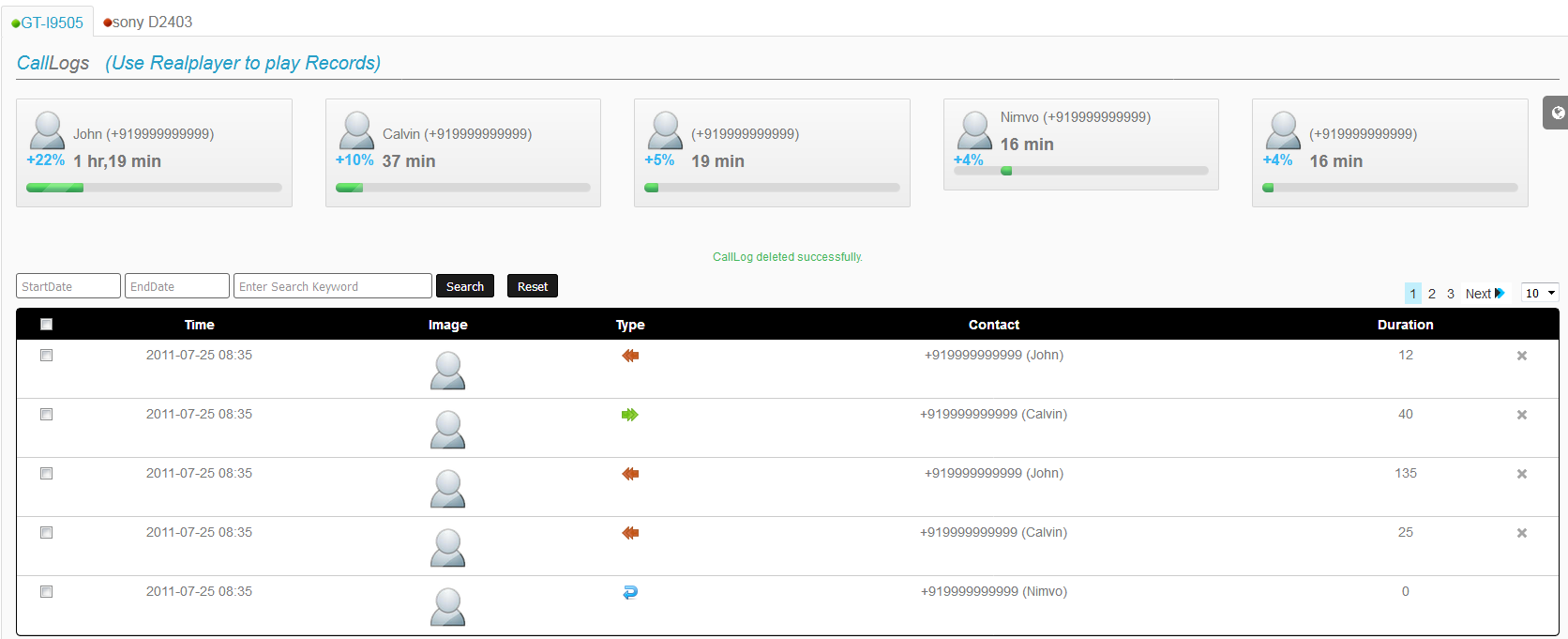
Task: Open the StartDate picker field
Action: click(68, 286)
